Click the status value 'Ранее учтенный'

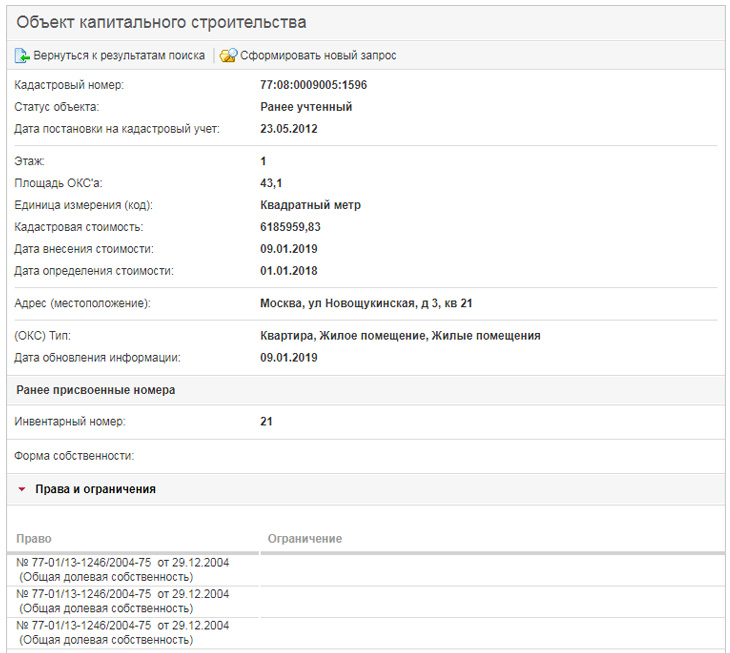[x=306, y=107]
